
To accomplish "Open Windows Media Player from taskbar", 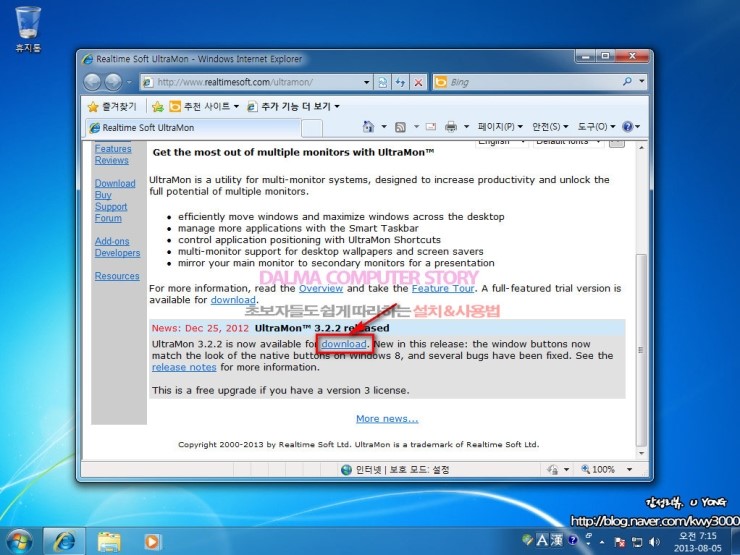I will click(152, 541).
